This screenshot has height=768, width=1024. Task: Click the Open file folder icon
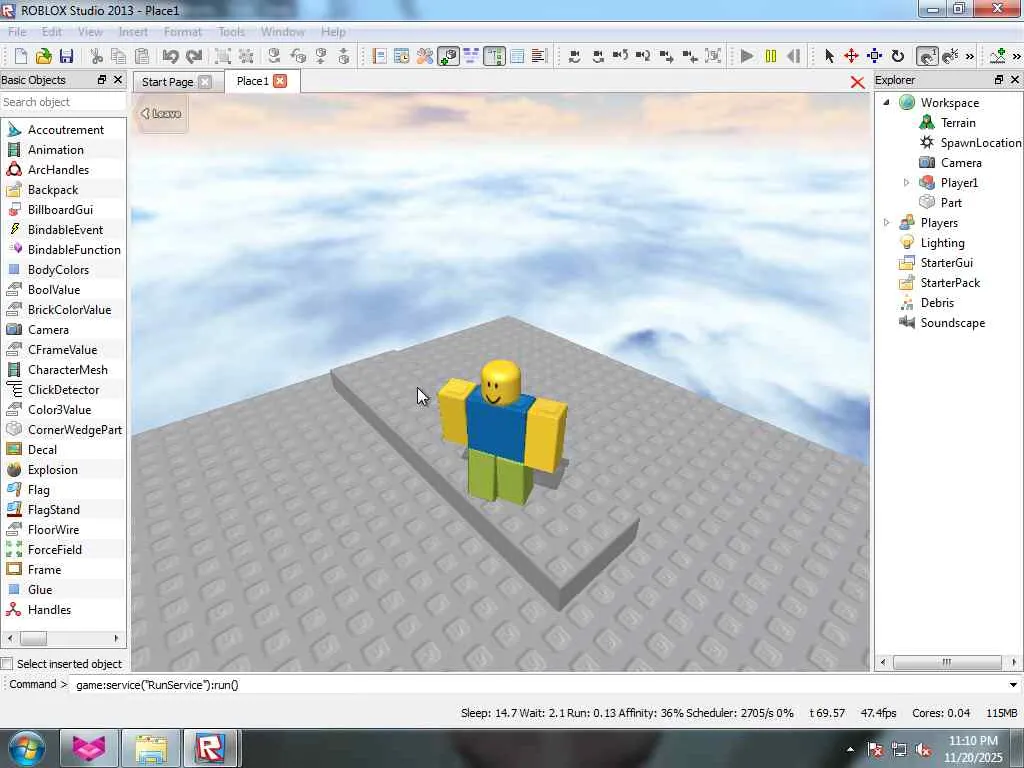(43, 56)
